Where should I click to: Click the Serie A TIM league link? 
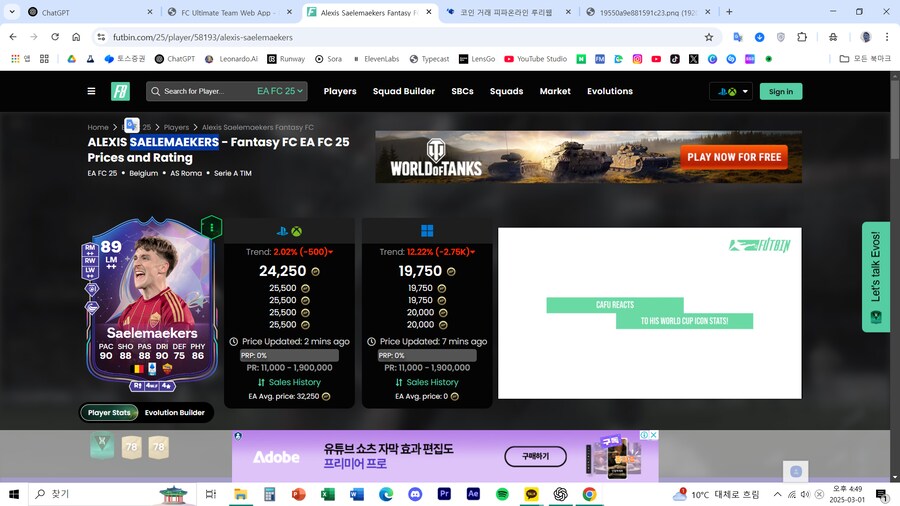[232, 173]
